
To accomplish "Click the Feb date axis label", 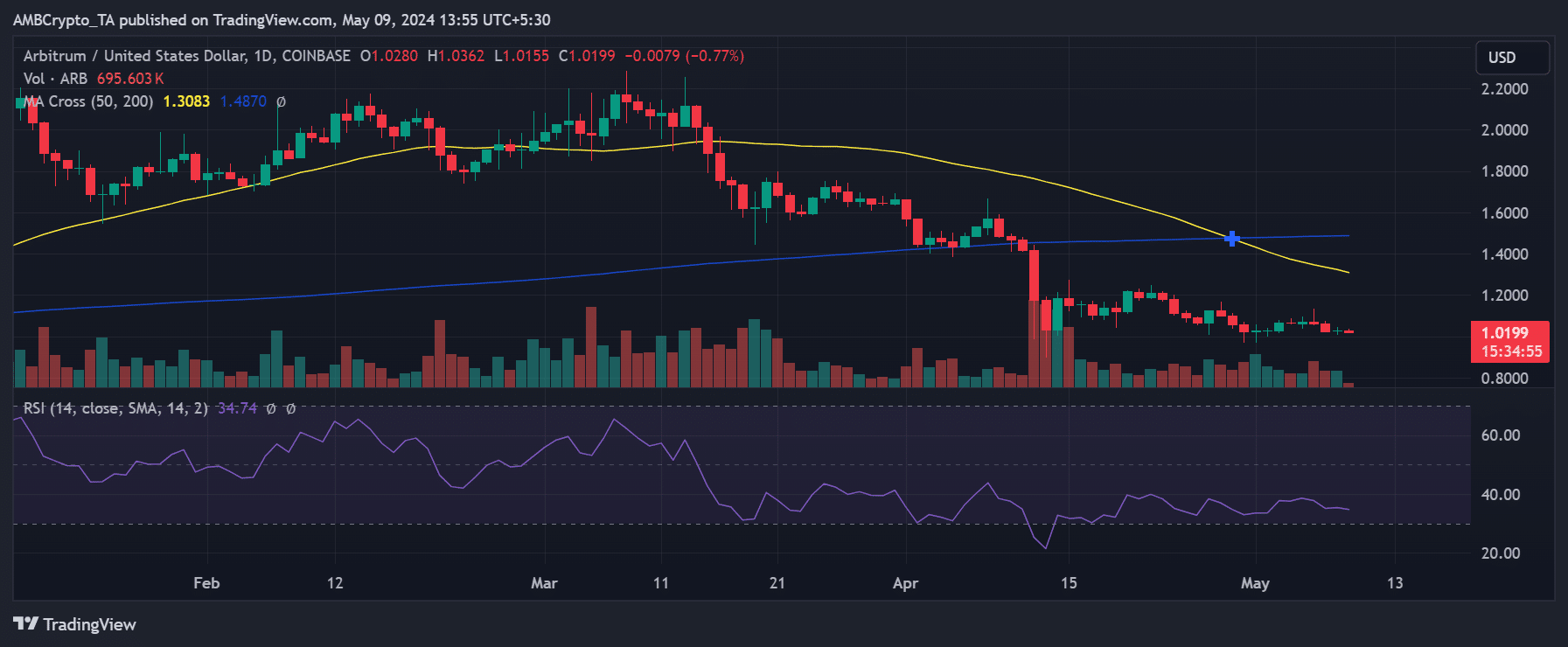I will (x=206, y=583).
